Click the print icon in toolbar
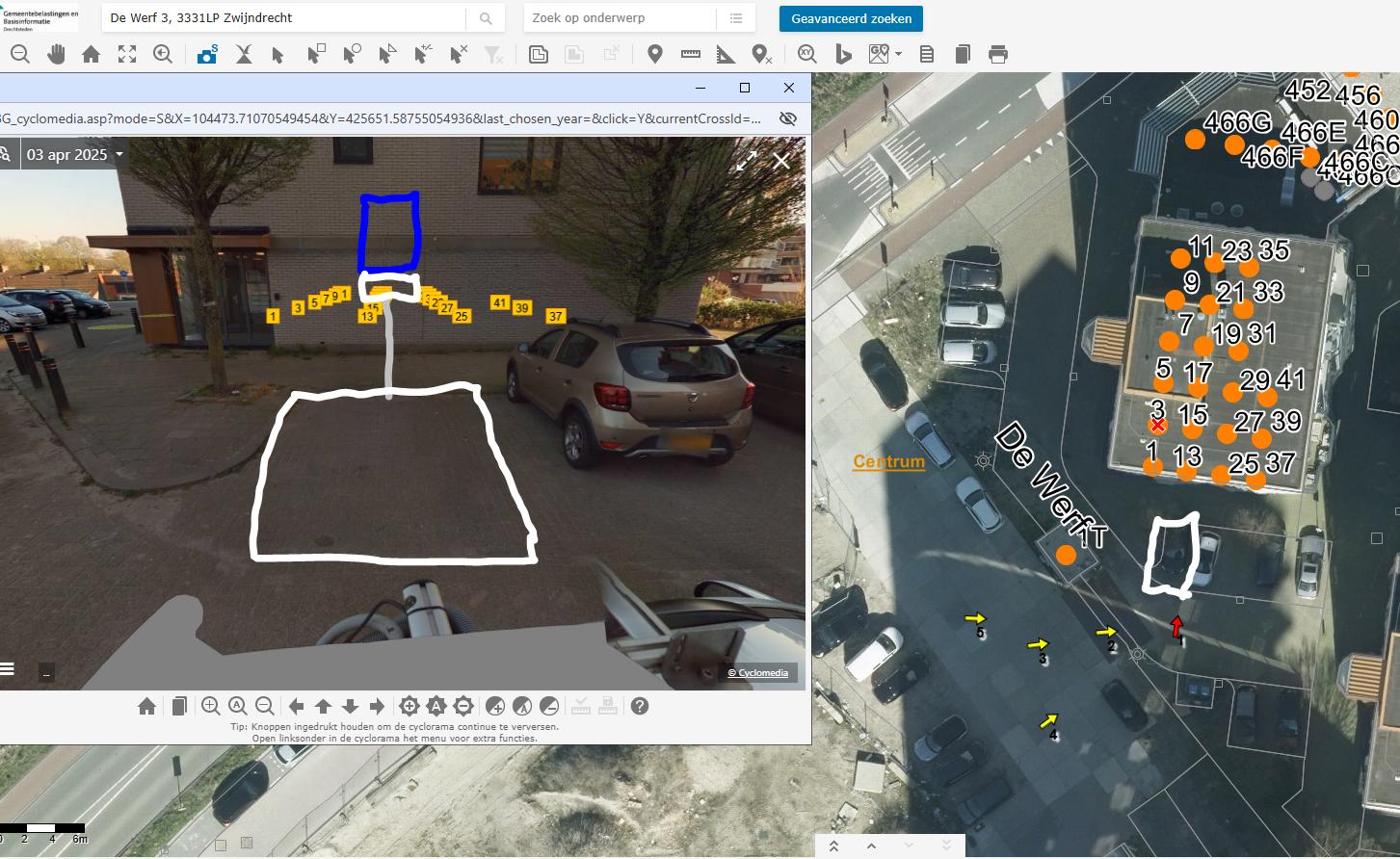The image size is (1400, 859). [x=998, y=55]
